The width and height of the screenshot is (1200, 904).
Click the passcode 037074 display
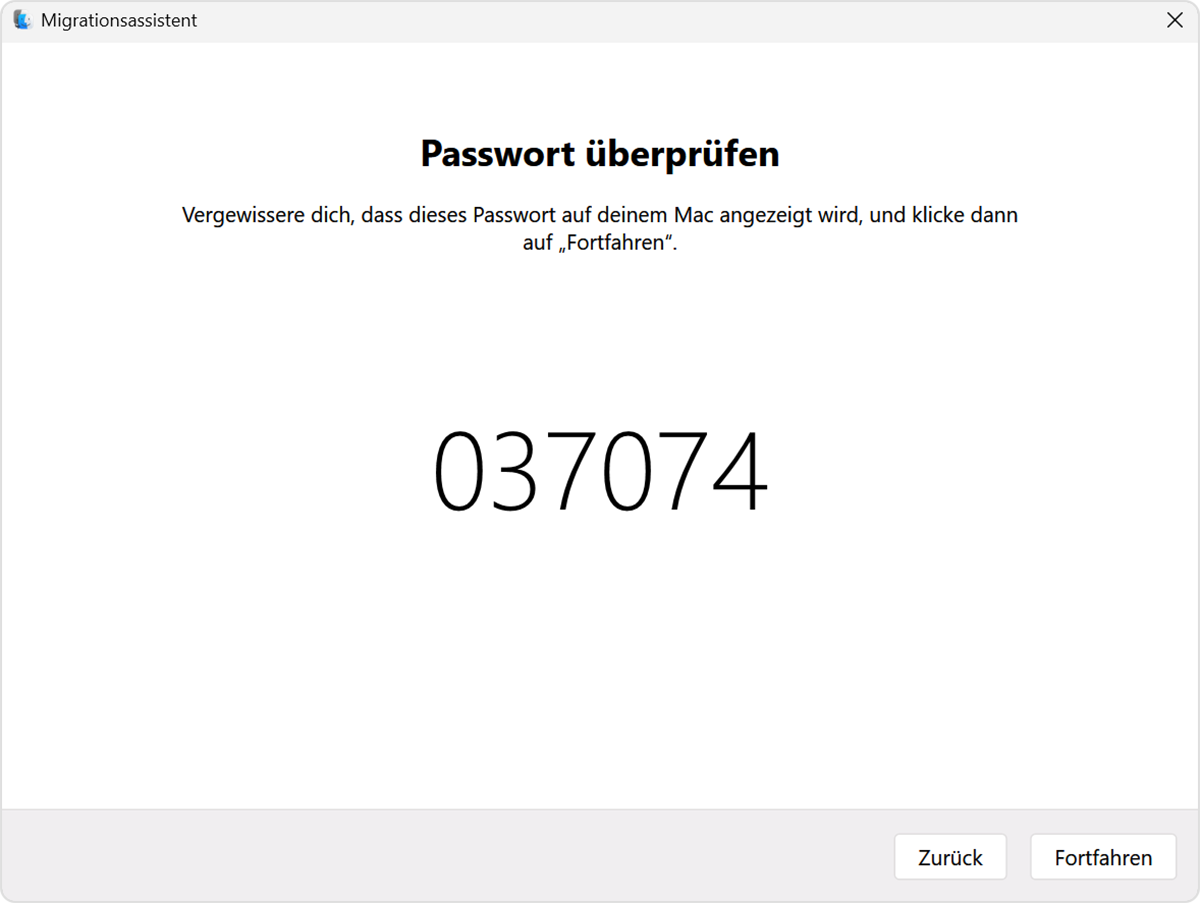pyautogui.click(x=600, y=471)
